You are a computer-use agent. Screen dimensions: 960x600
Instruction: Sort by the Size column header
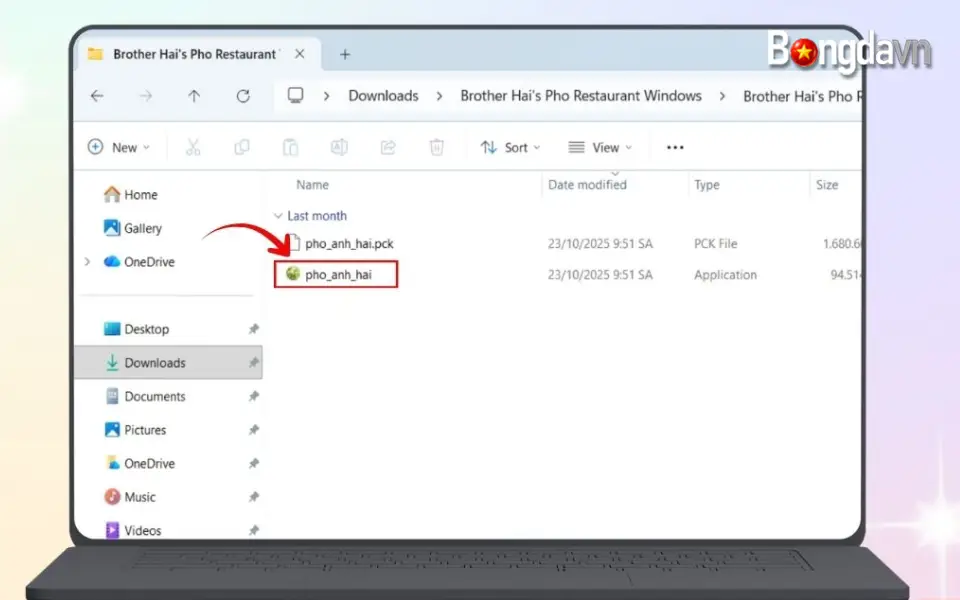click(x=827, y=185)
